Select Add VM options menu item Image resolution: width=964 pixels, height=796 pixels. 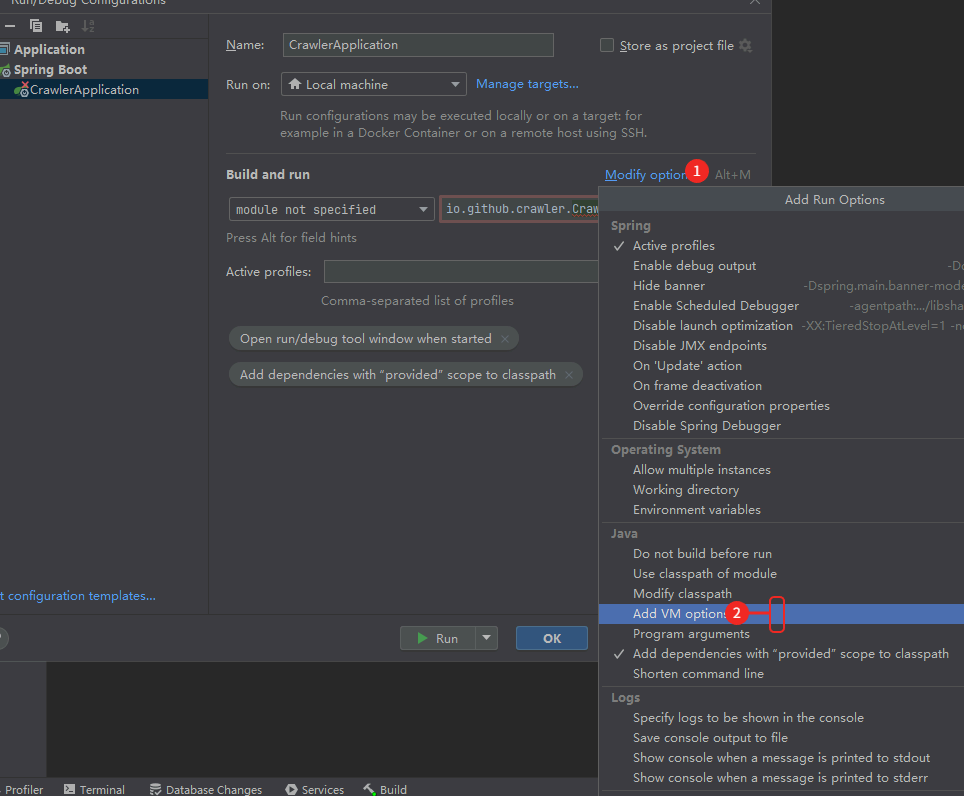[781, 614]
